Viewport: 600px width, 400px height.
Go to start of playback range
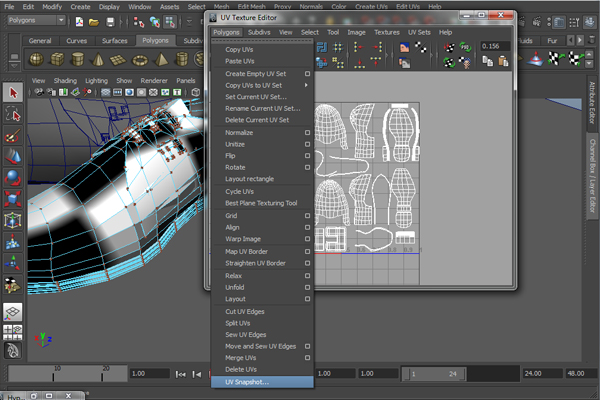[x=180, y=374]
